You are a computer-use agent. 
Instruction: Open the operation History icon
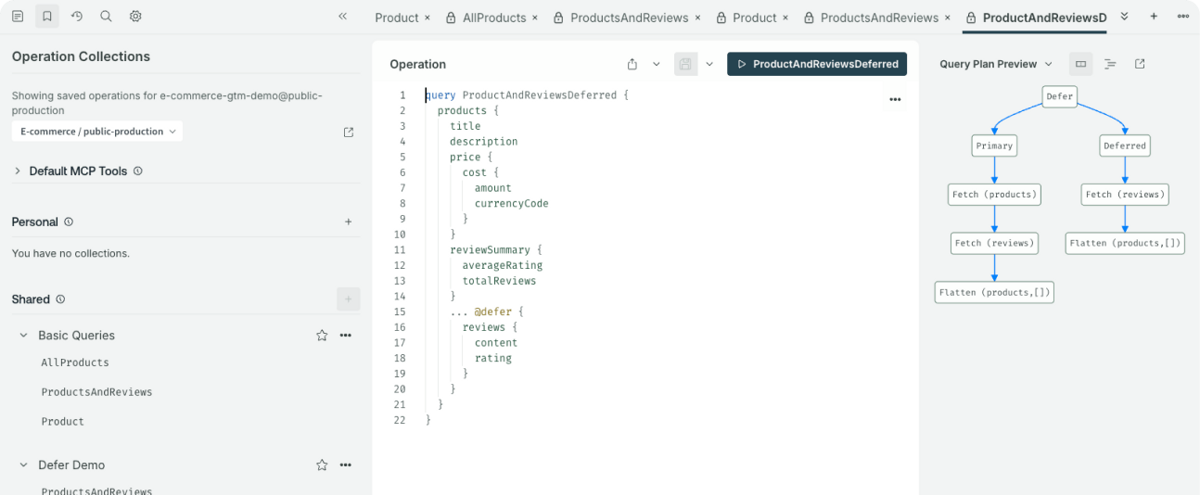point(77,16)
